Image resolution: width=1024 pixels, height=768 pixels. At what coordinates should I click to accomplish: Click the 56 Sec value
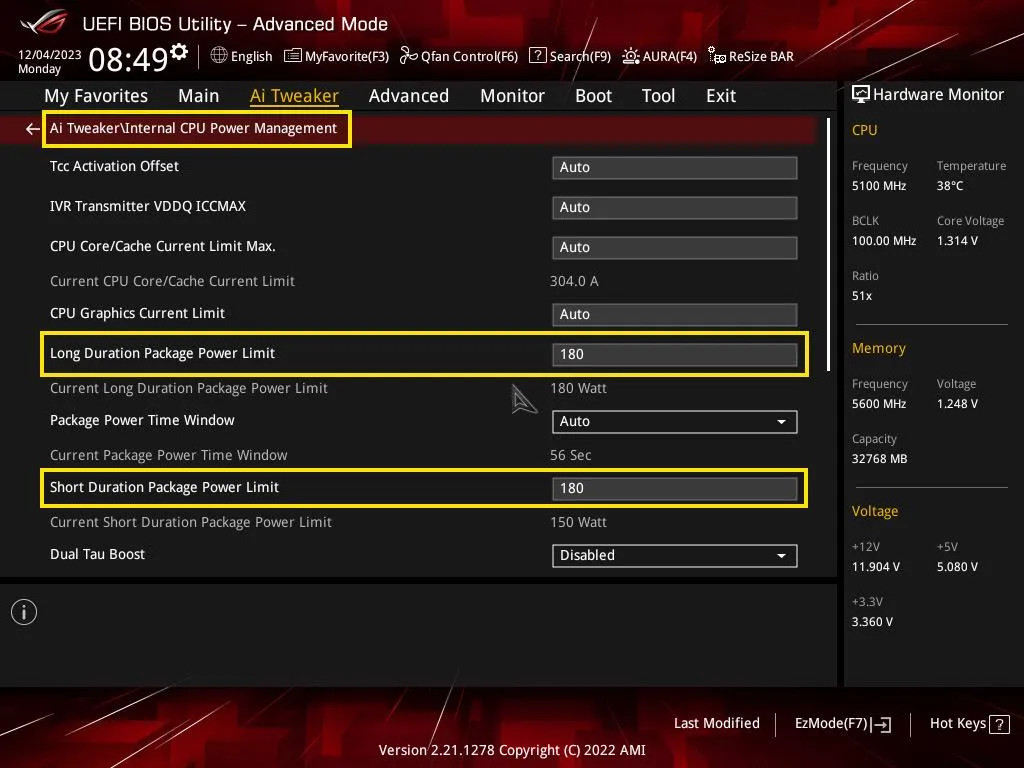point(570,455)
